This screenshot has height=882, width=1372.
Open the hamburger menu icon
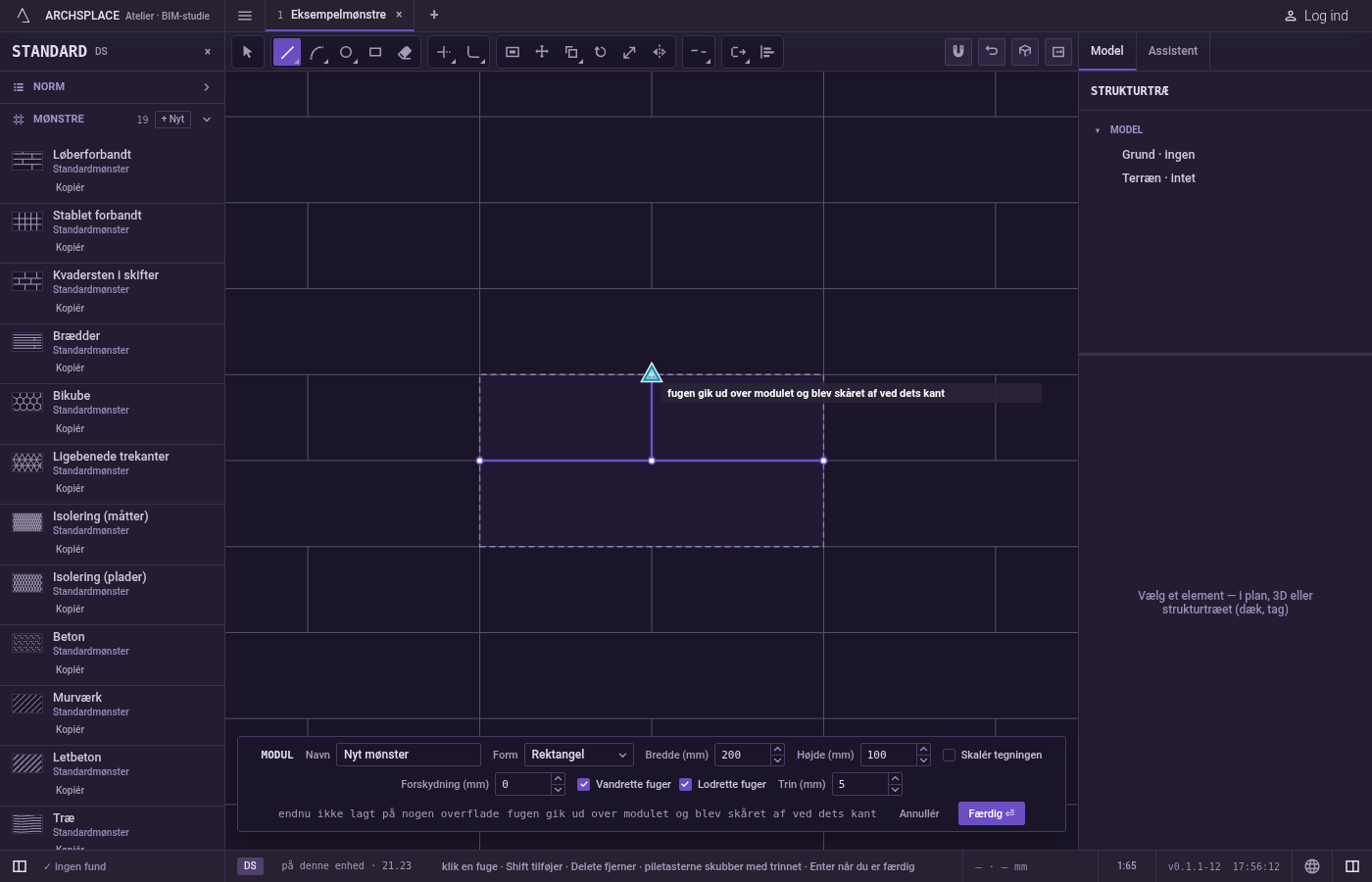(245, 16)
